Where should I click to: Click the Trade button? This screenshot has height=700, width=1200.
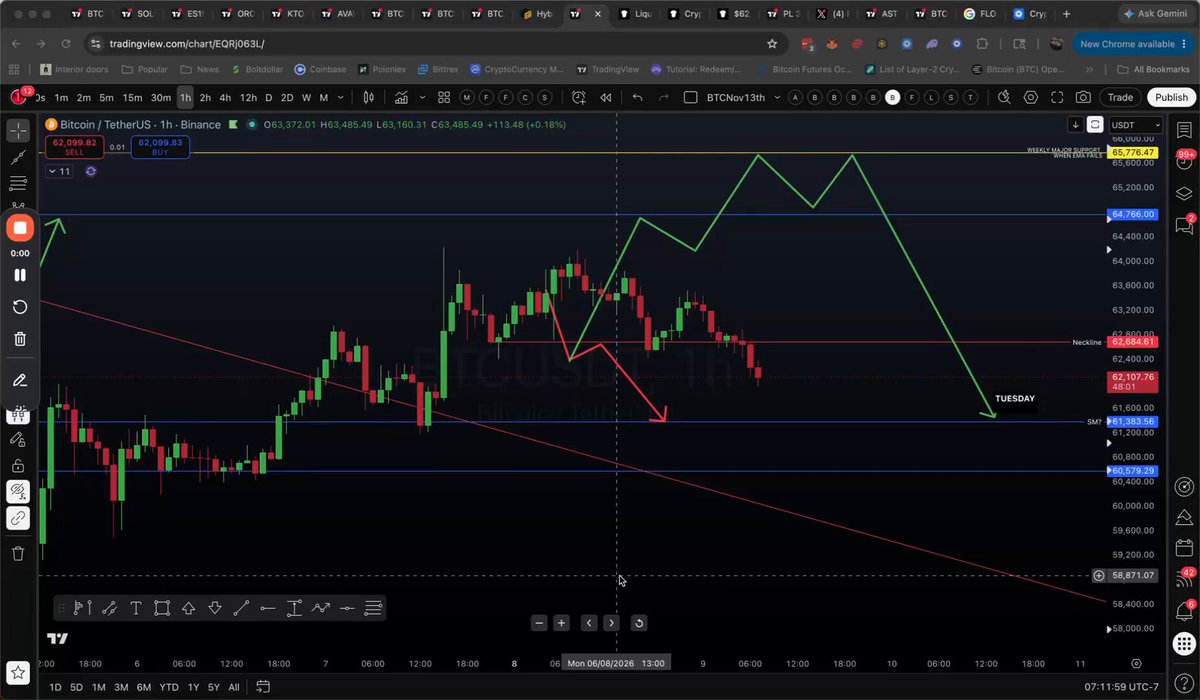pos(1120,97)
